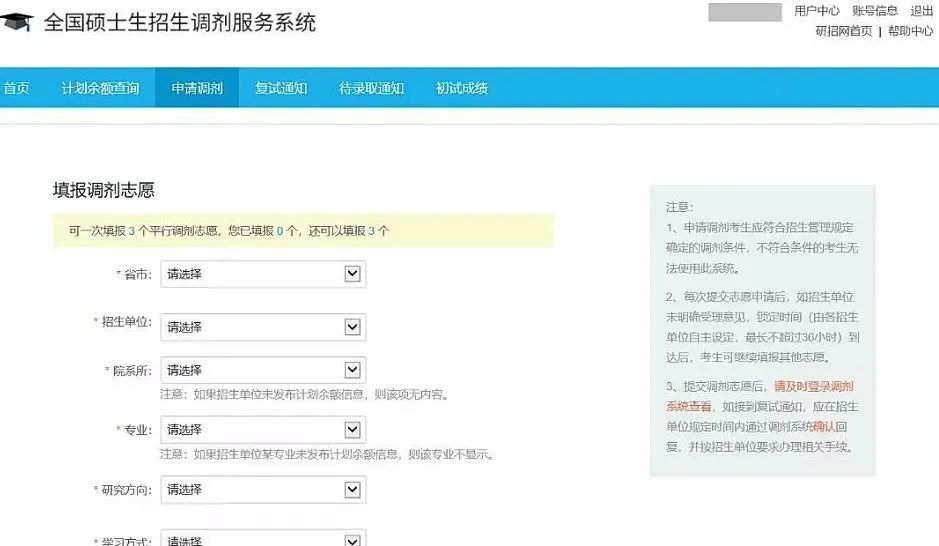939x546 pixels.
Task: Expand the 院系所 dropdown
Action: (263, 370)
